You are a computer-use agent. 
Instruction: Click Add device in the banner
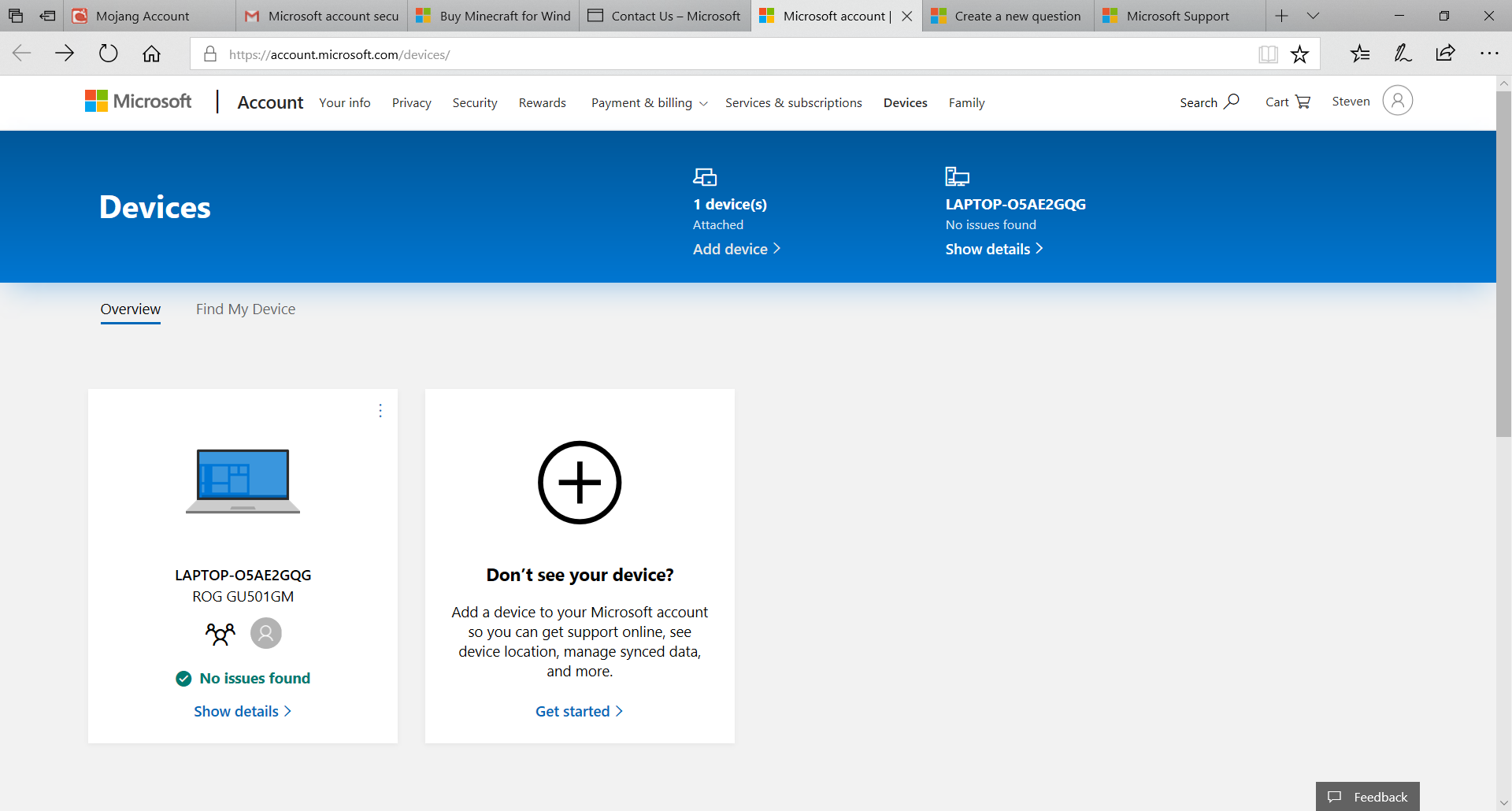coord(737,249)
